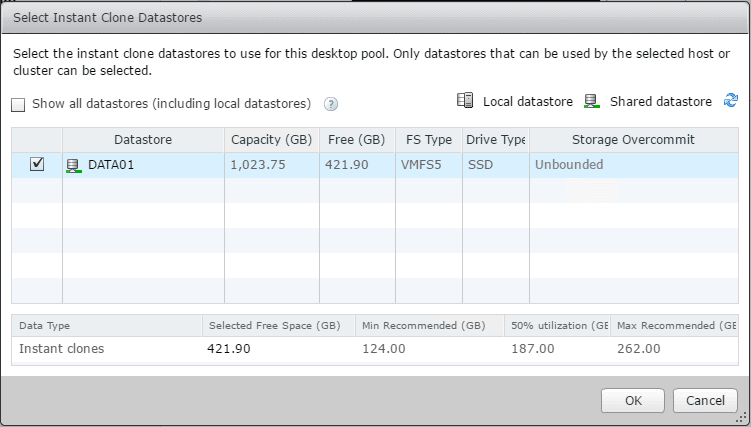The height and width of the screenshot is (427, 751).
Task: Click the help icon beside Show all datastores
Action: pos(331,104)
